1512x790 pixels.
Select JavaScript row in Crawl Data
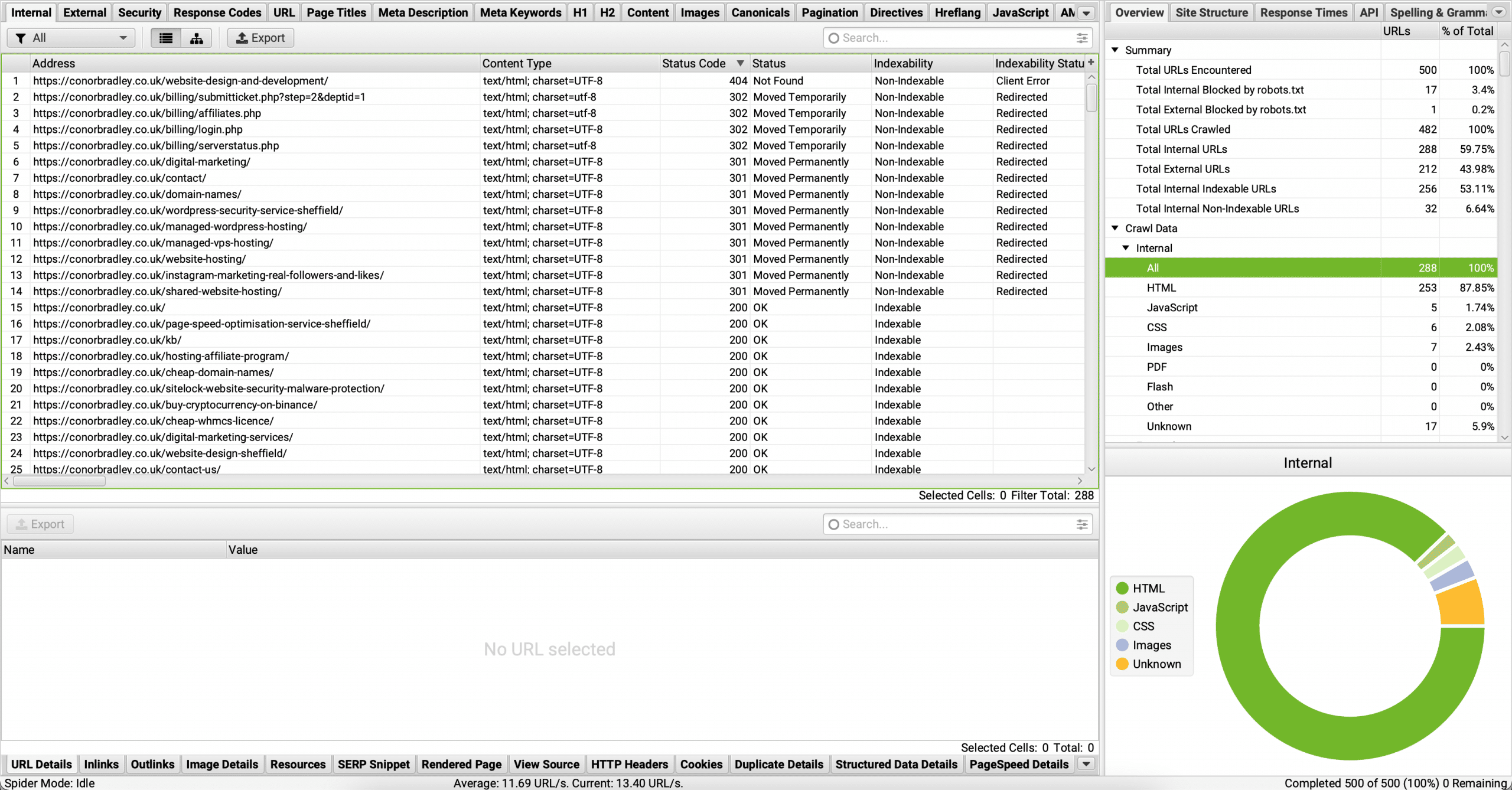pyautogui.click(x=1302, y=308)
